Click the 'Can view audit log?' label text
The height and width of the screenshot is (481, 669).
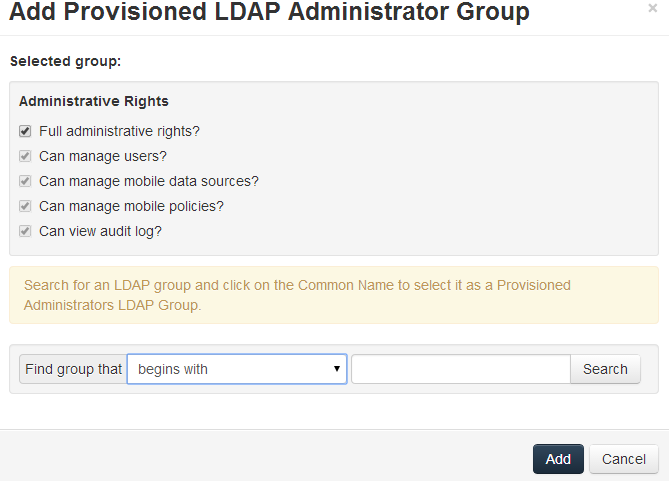coord(100,231)
